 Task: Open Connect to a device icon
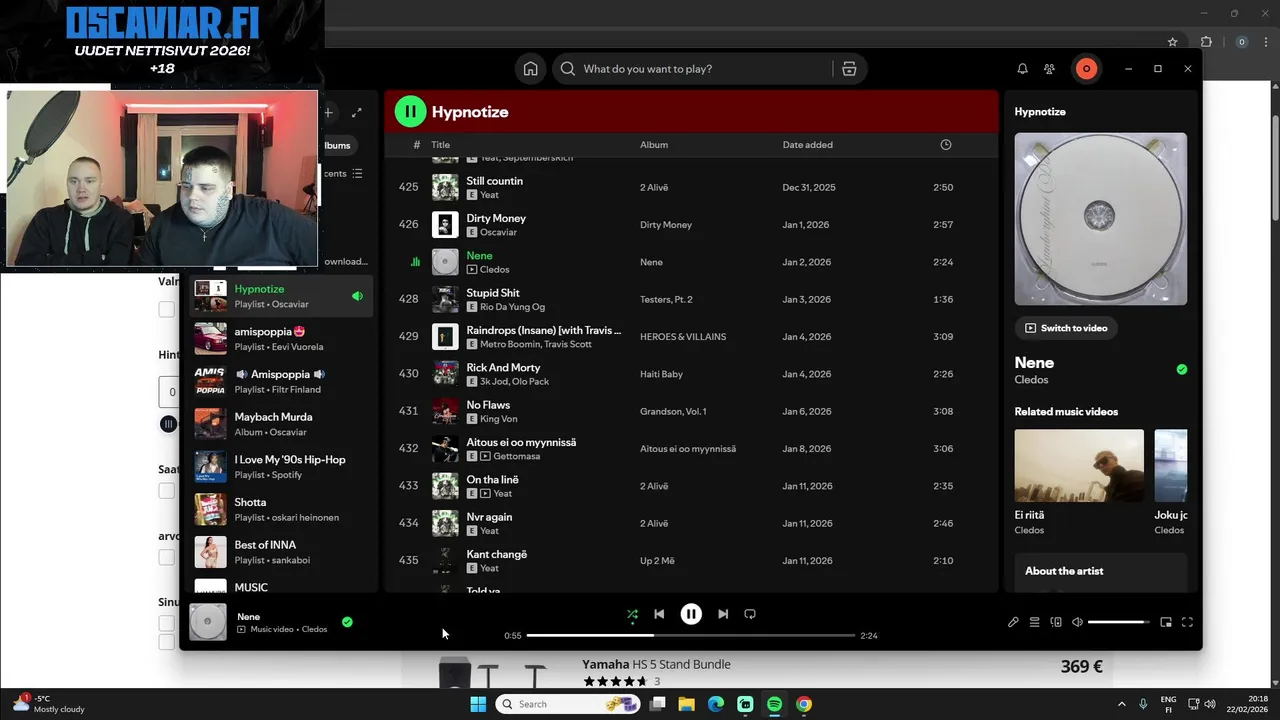coord(1056,622)
